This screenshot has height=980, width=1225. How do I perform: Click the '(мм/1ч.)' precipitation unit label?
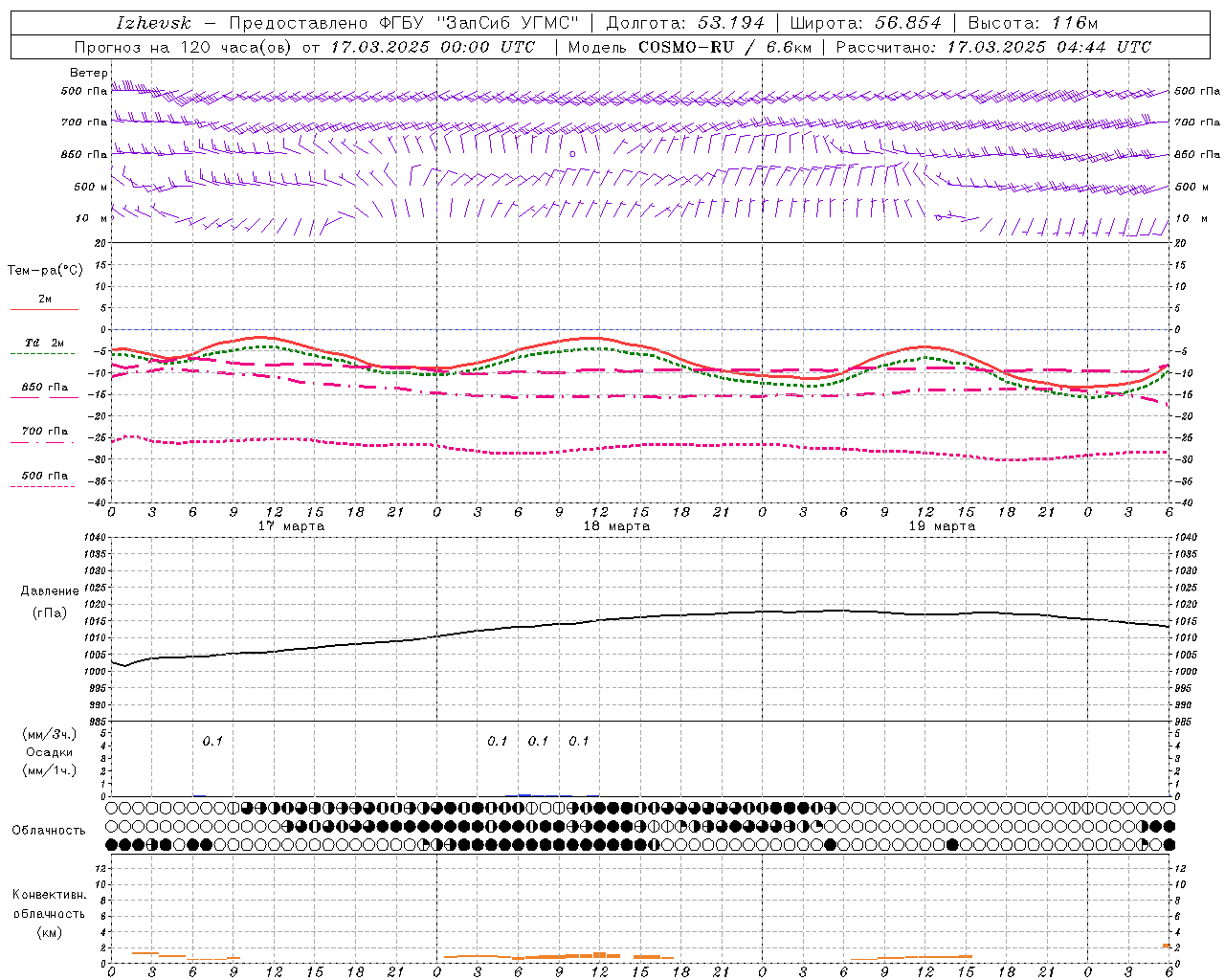pyautogui.click(x=50, y=770)
